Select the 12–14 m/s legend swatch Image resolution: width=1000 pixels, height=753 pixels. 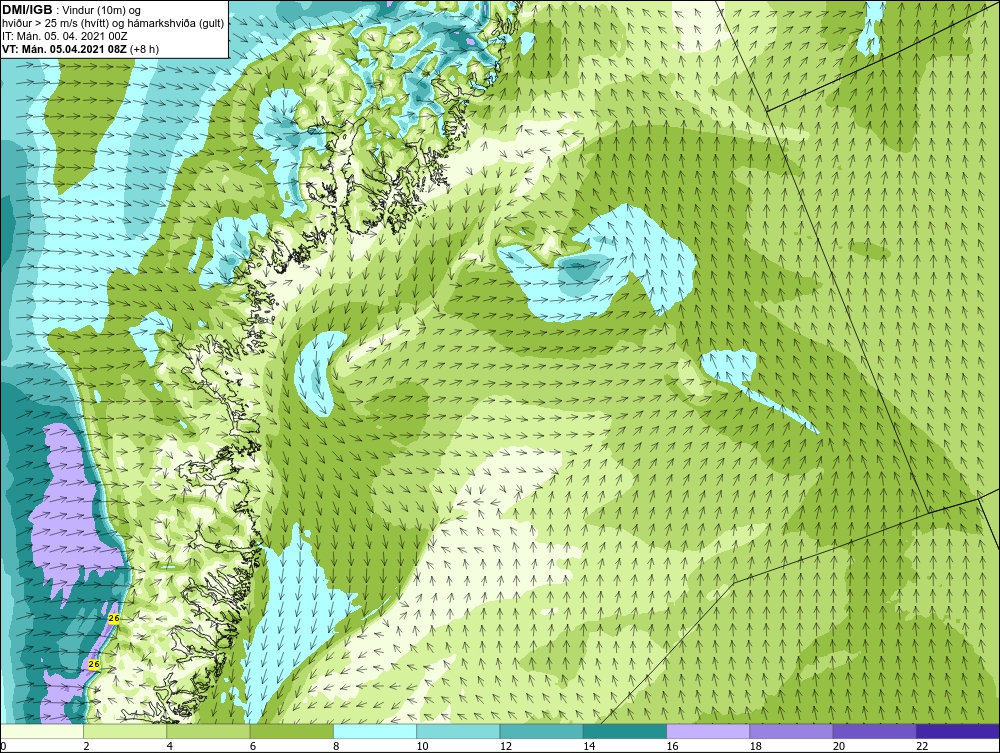[541, 731]
